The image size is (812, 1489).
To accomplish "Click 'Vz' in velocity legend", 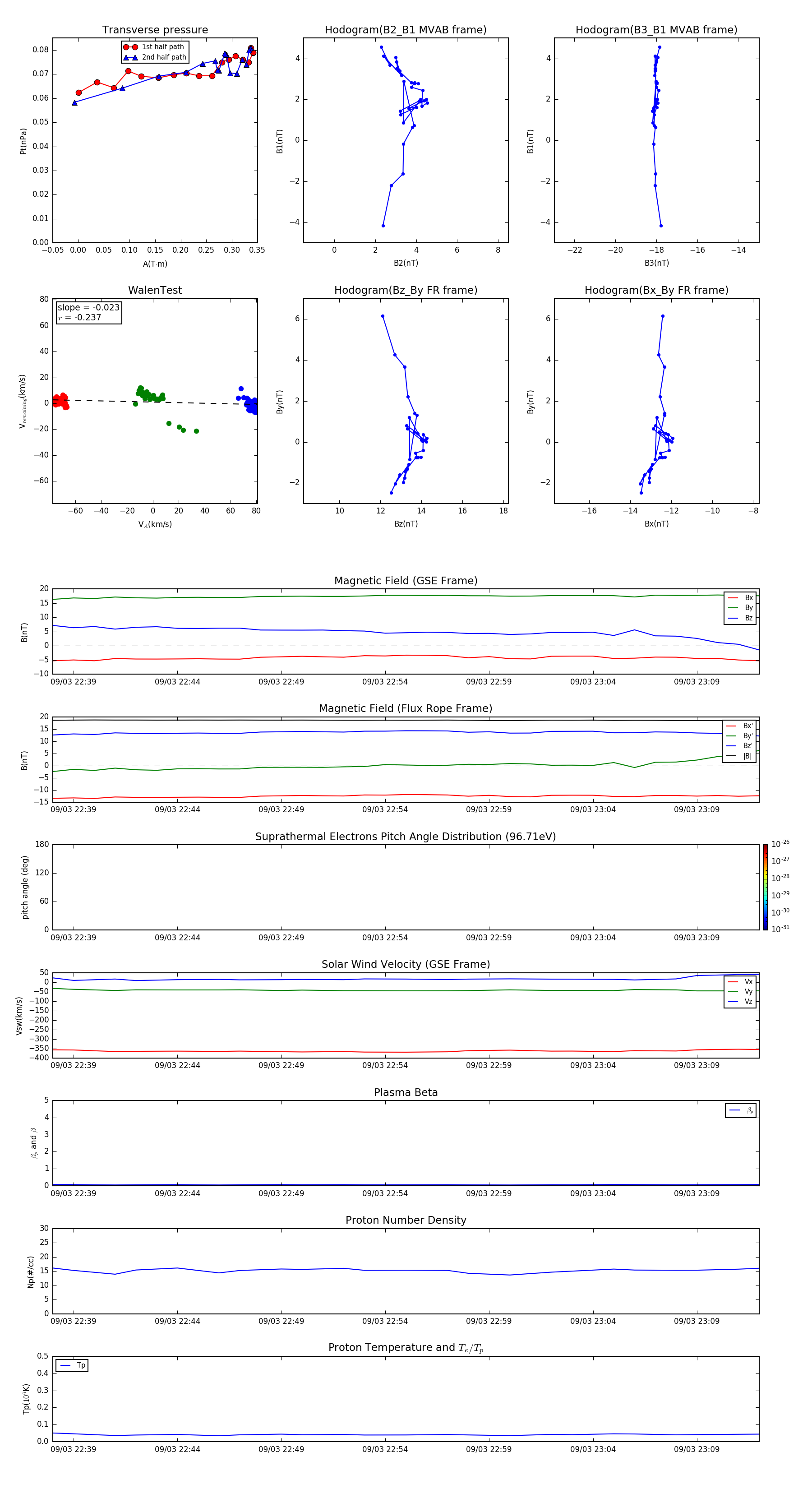I will [x=748, y=1002].
